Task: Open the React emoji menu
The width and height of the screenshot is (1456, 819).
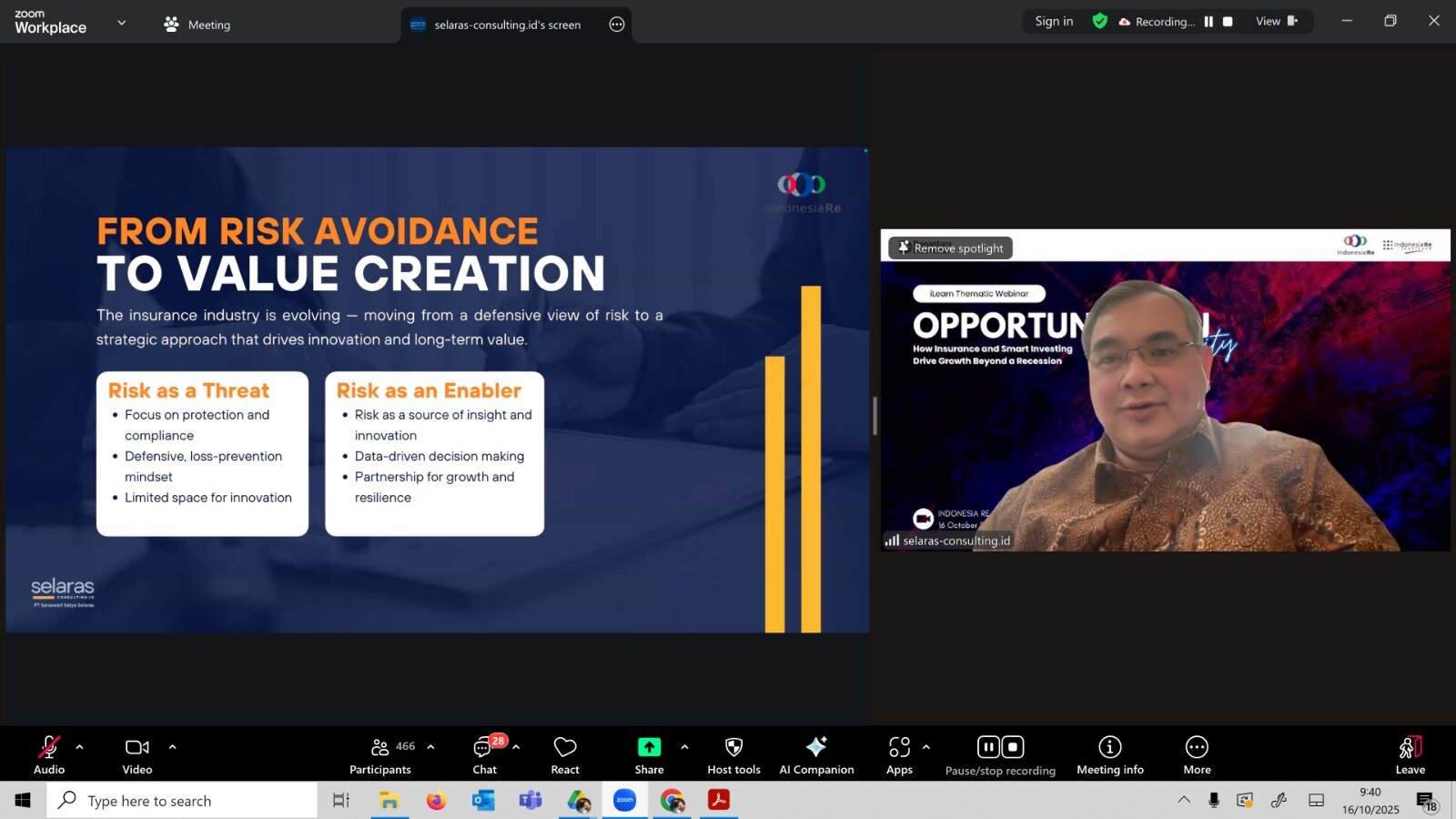Action: [564, 755]
